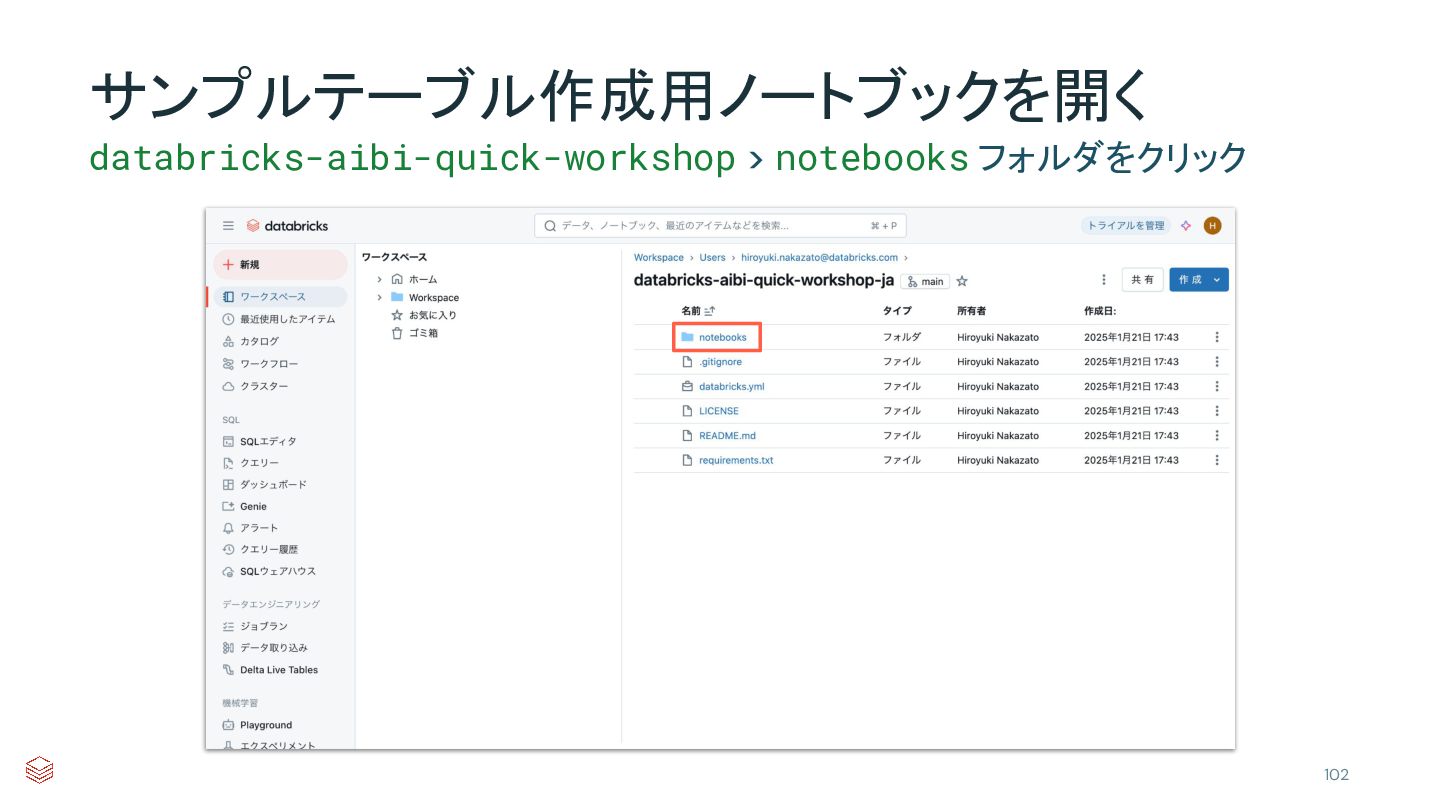Click Workspace breadcrumb link
Screen dimensions: 1440x810
coord(659,257)
